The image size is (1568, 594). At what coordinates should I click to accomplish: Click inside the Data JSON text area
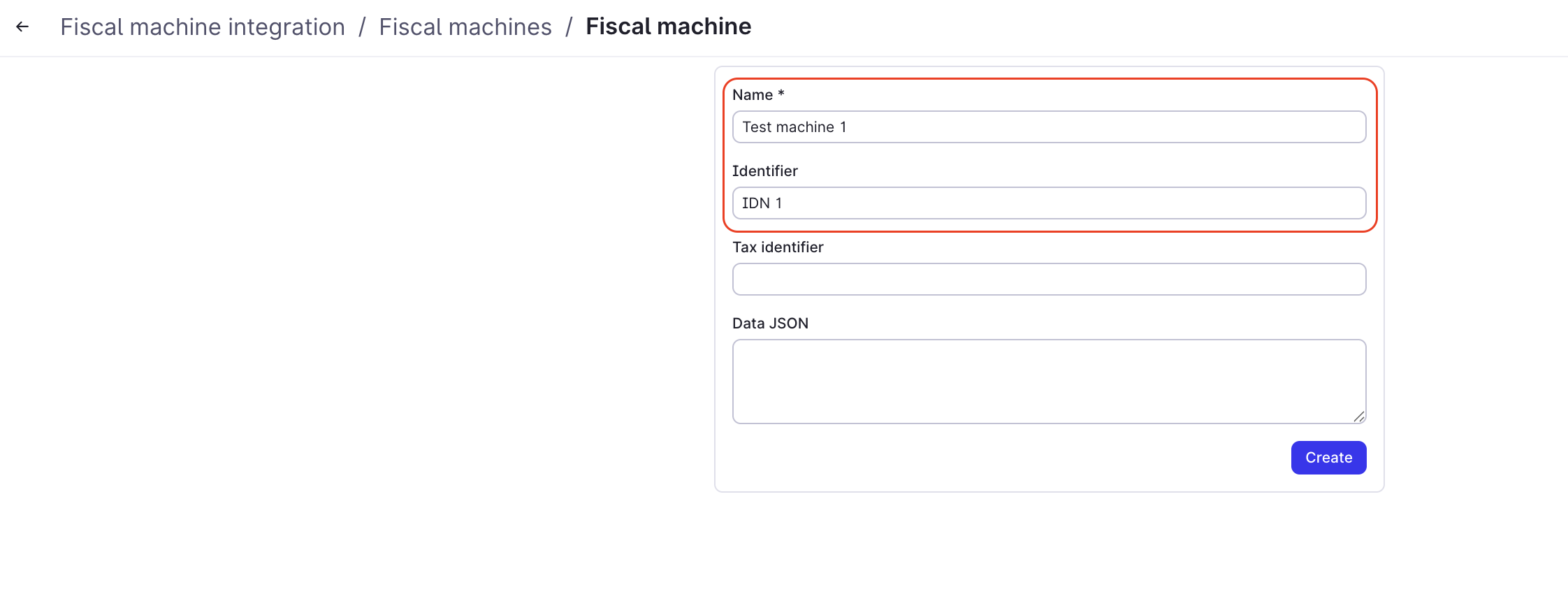(x=1049, y=381)
